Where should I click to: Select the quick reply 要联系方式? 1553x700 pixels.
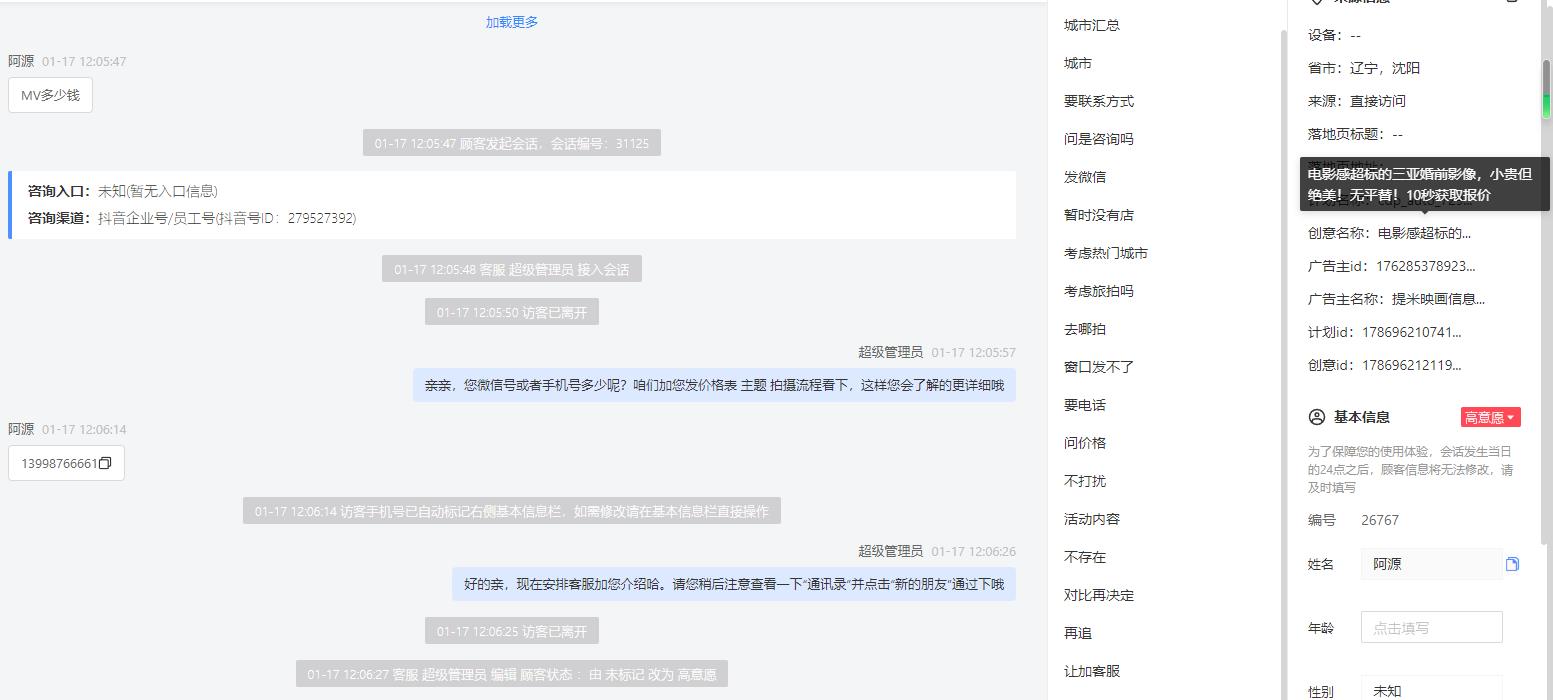[1099, 101]
